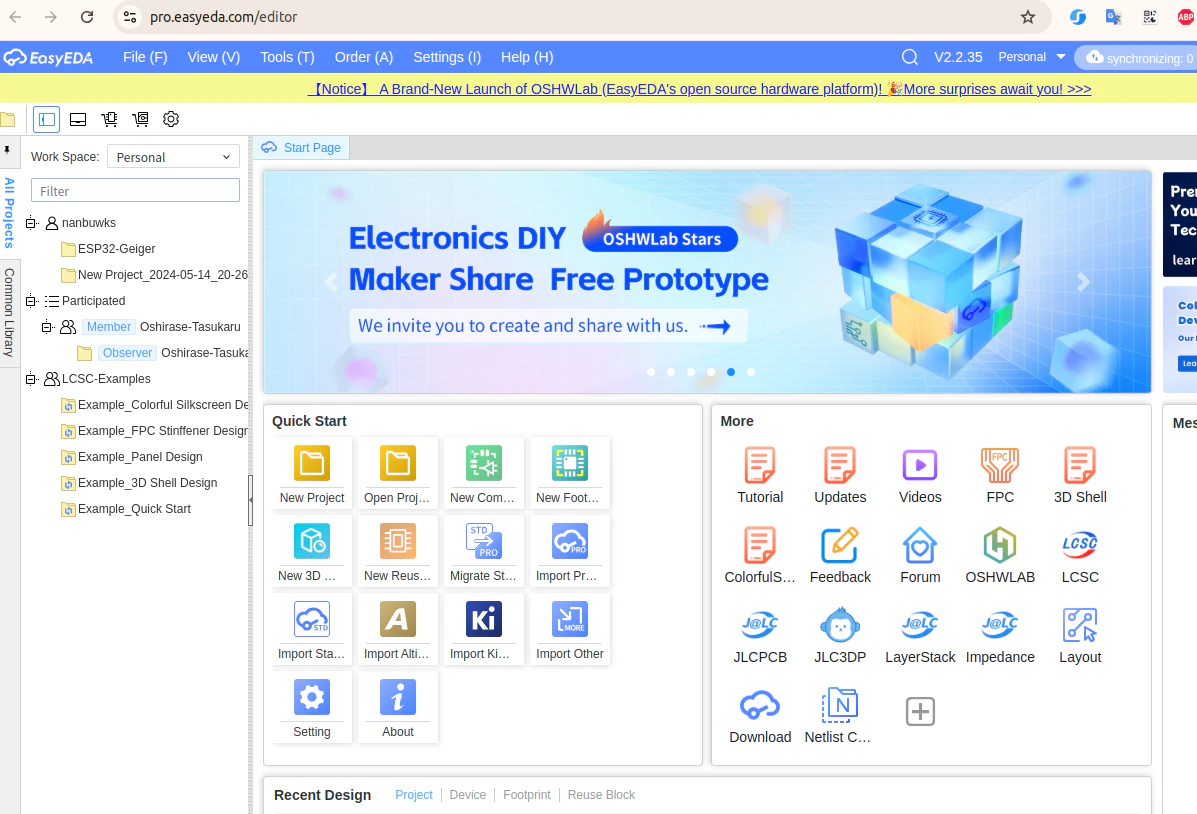This screenshot has width=1197, height=814.
Task: Start a New 3D model tile
Action: [311, 551]
